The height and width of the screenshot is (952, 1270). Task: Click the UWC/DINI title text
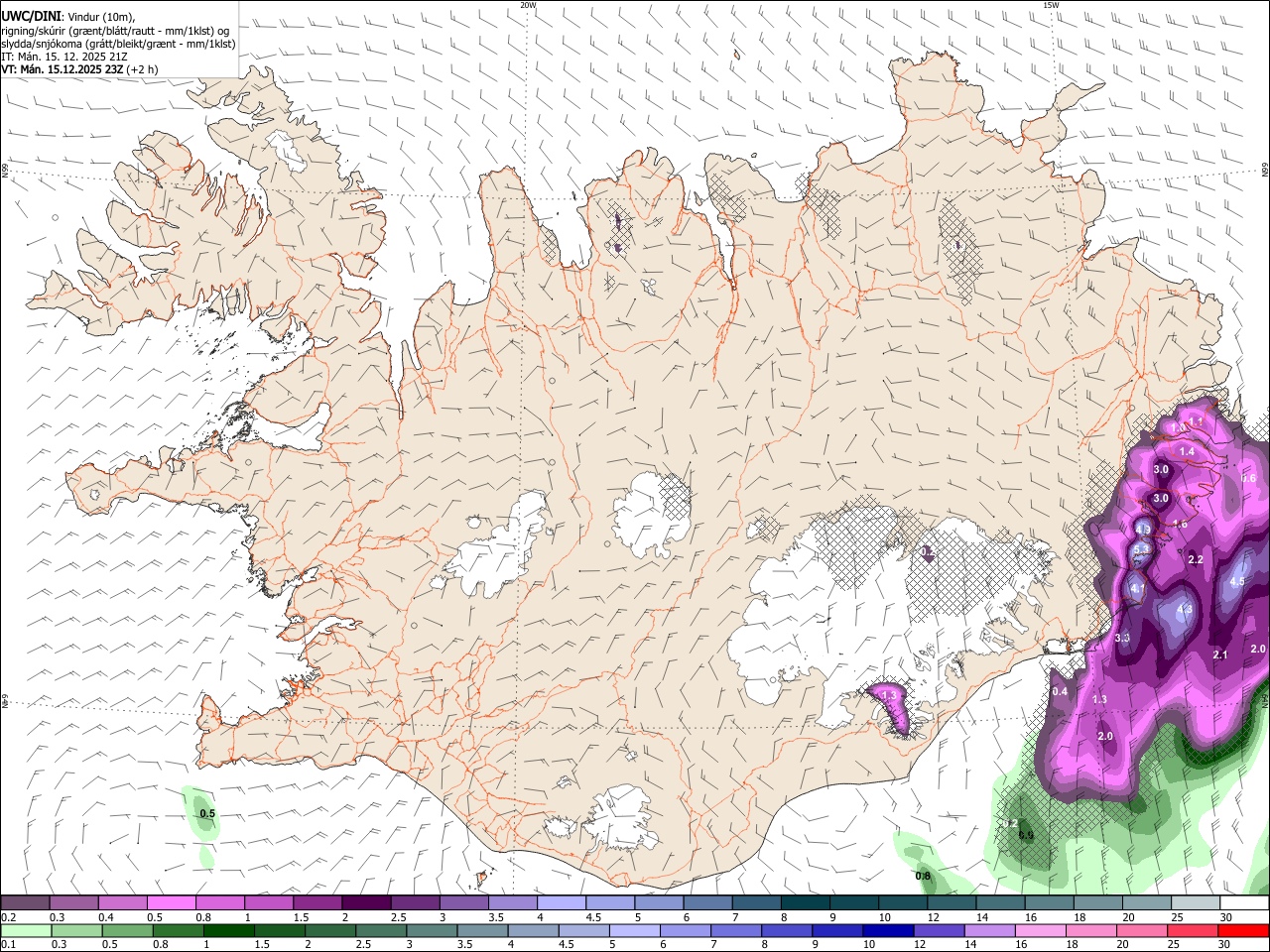tap(31, 16)
